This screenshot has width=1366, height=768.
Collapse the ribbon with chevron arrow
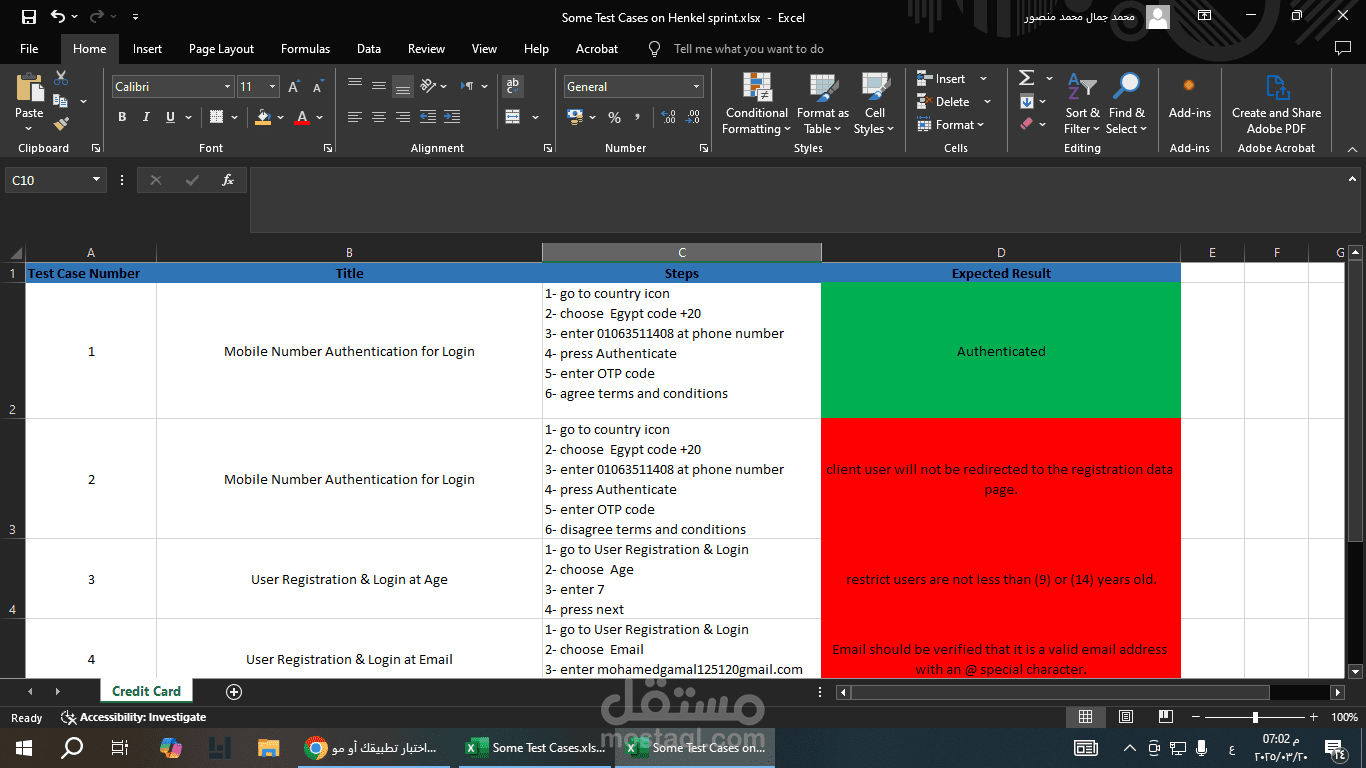(x=1352, y=148)
